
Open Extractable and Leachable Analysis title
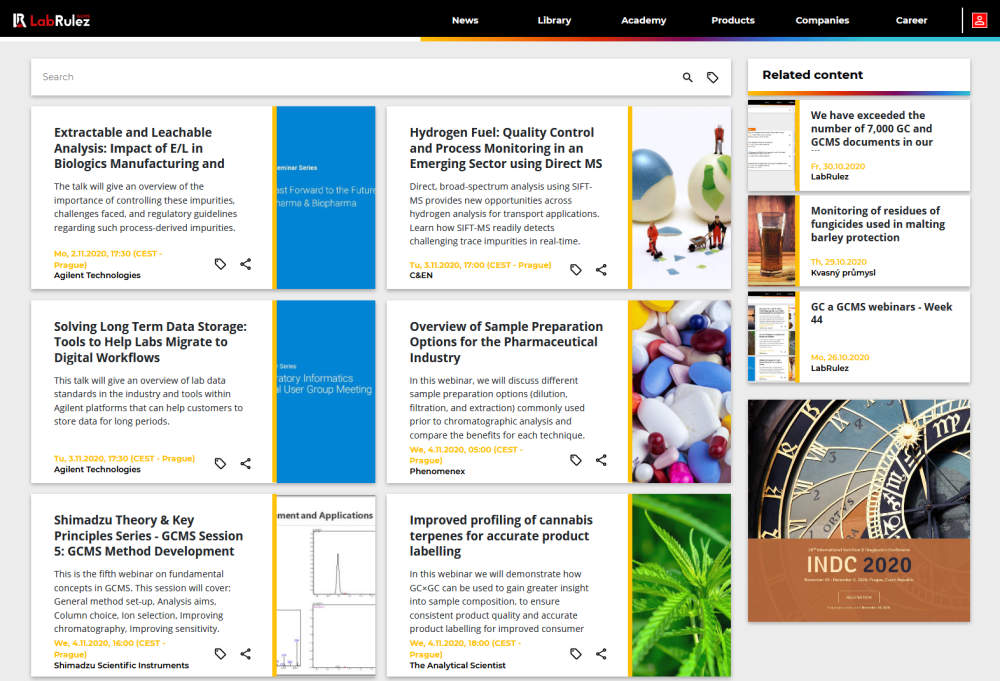pos(139,148)
